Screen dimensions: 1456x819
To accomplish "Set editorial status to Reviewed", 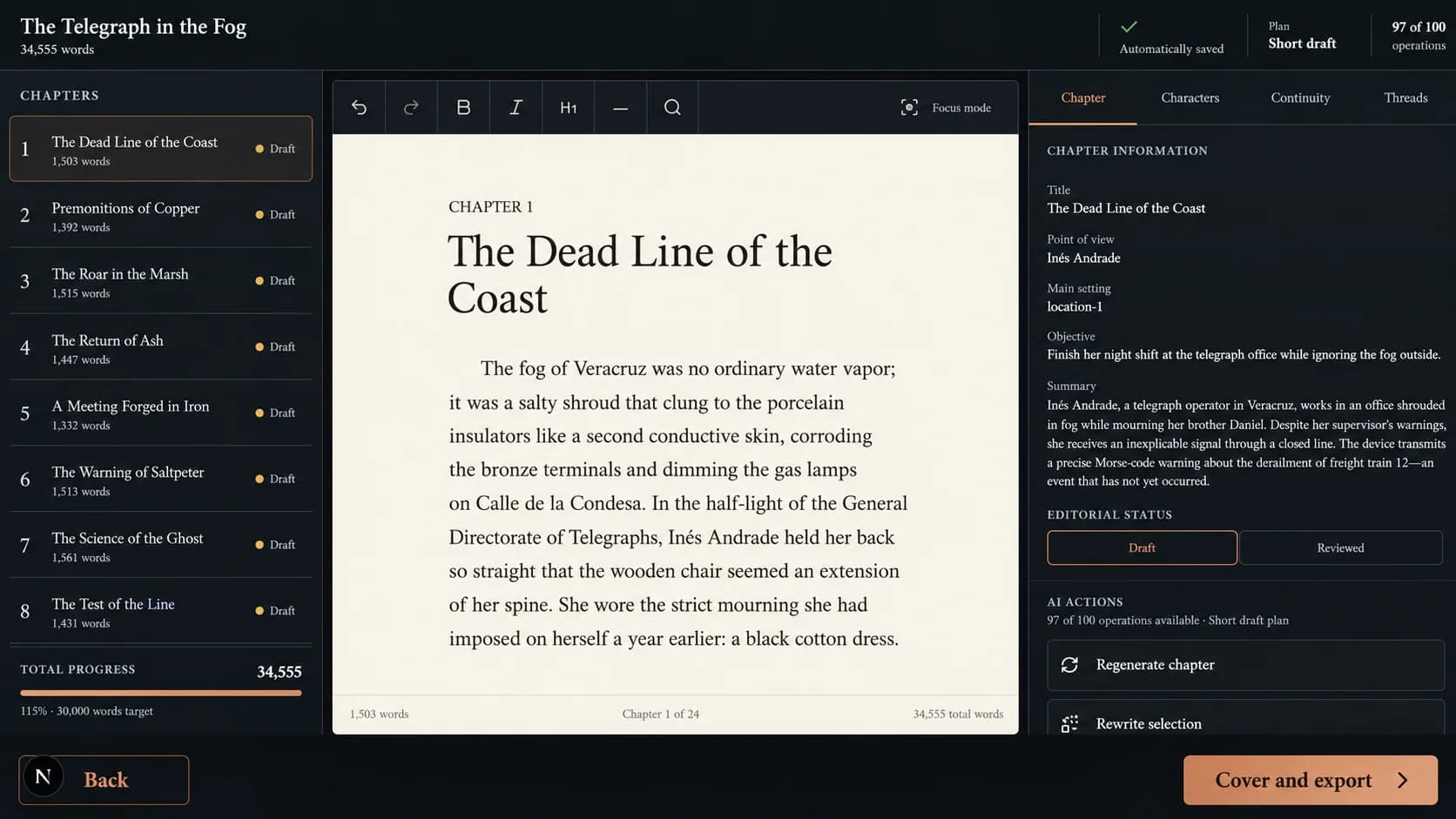I will tap(1340, 547).
